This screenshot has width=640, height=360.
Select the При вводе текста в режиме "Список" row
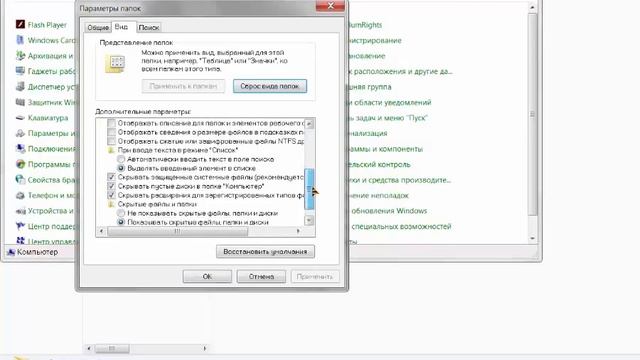[178, 150]
